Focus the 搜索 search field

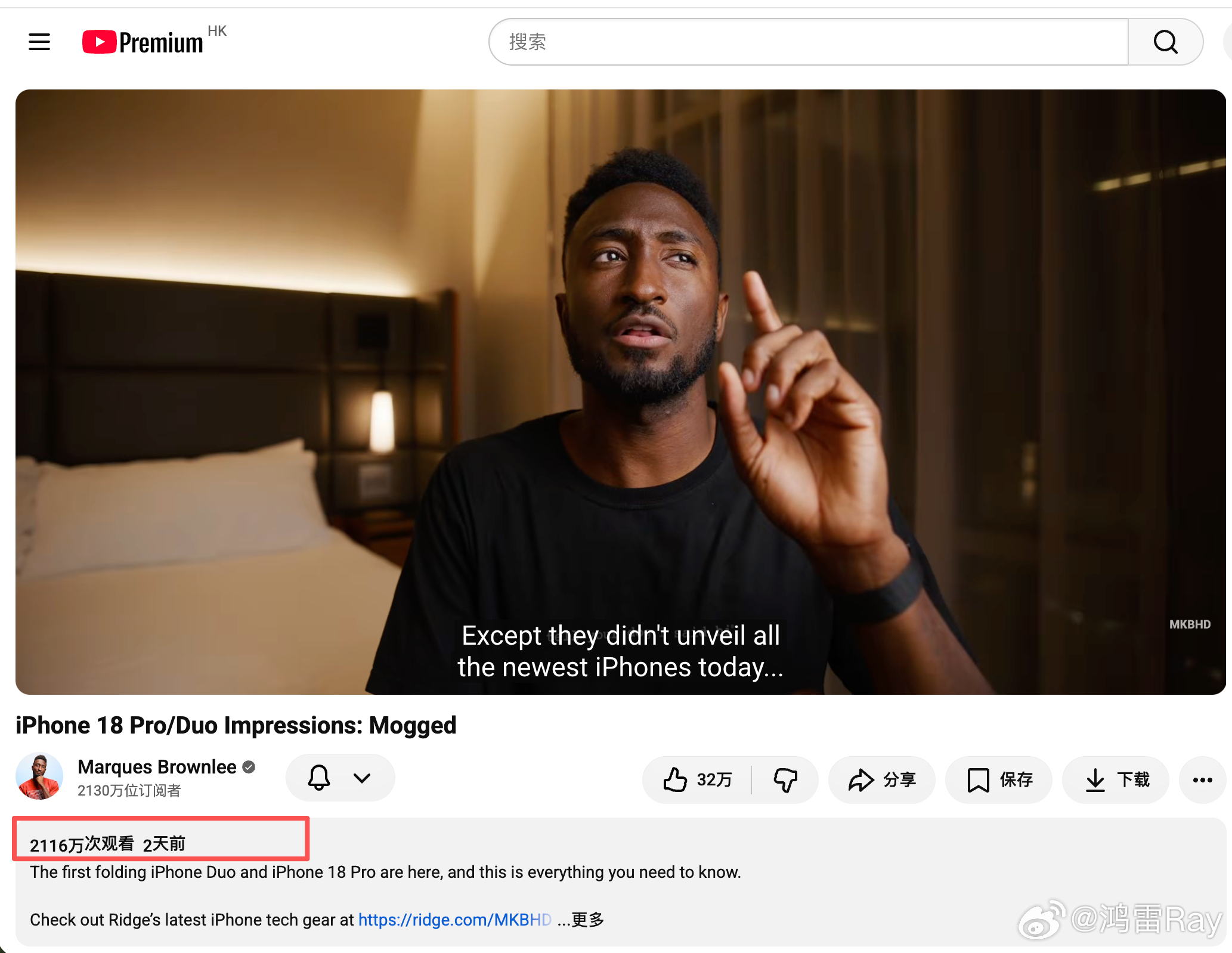click(809, 42)
